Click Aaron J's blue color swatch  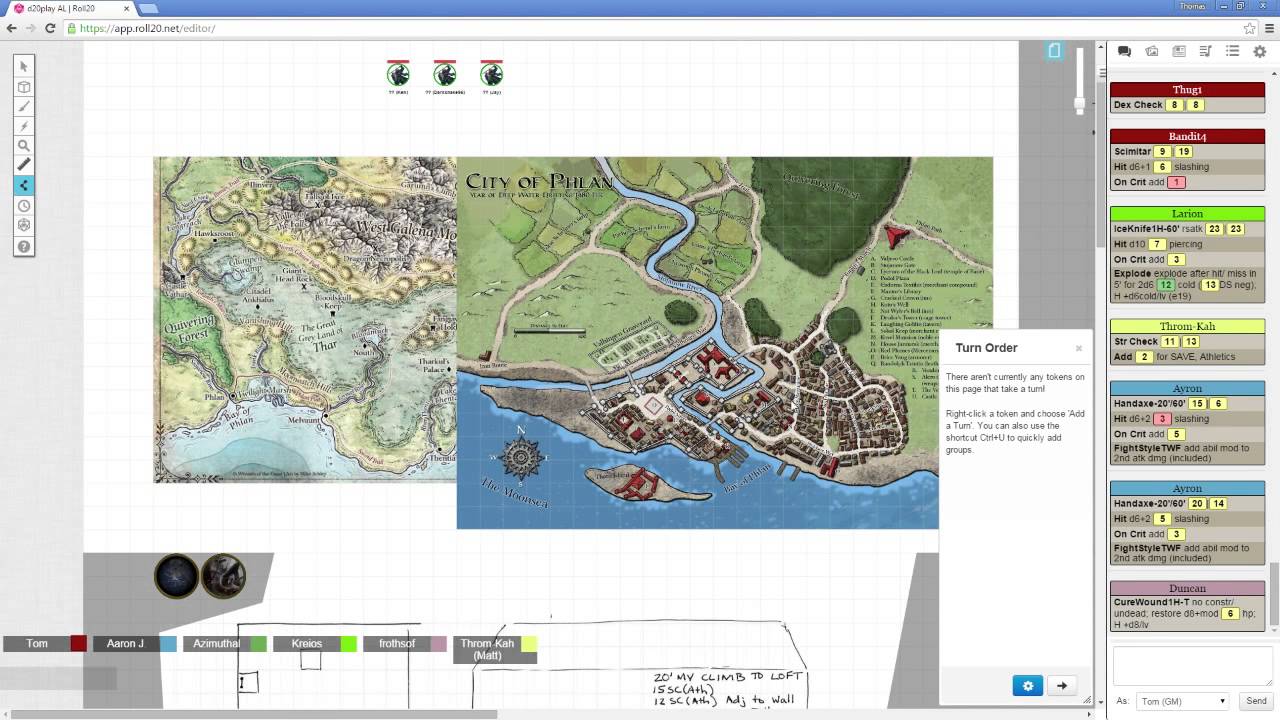pyautogui.click(x=168, y=644)
